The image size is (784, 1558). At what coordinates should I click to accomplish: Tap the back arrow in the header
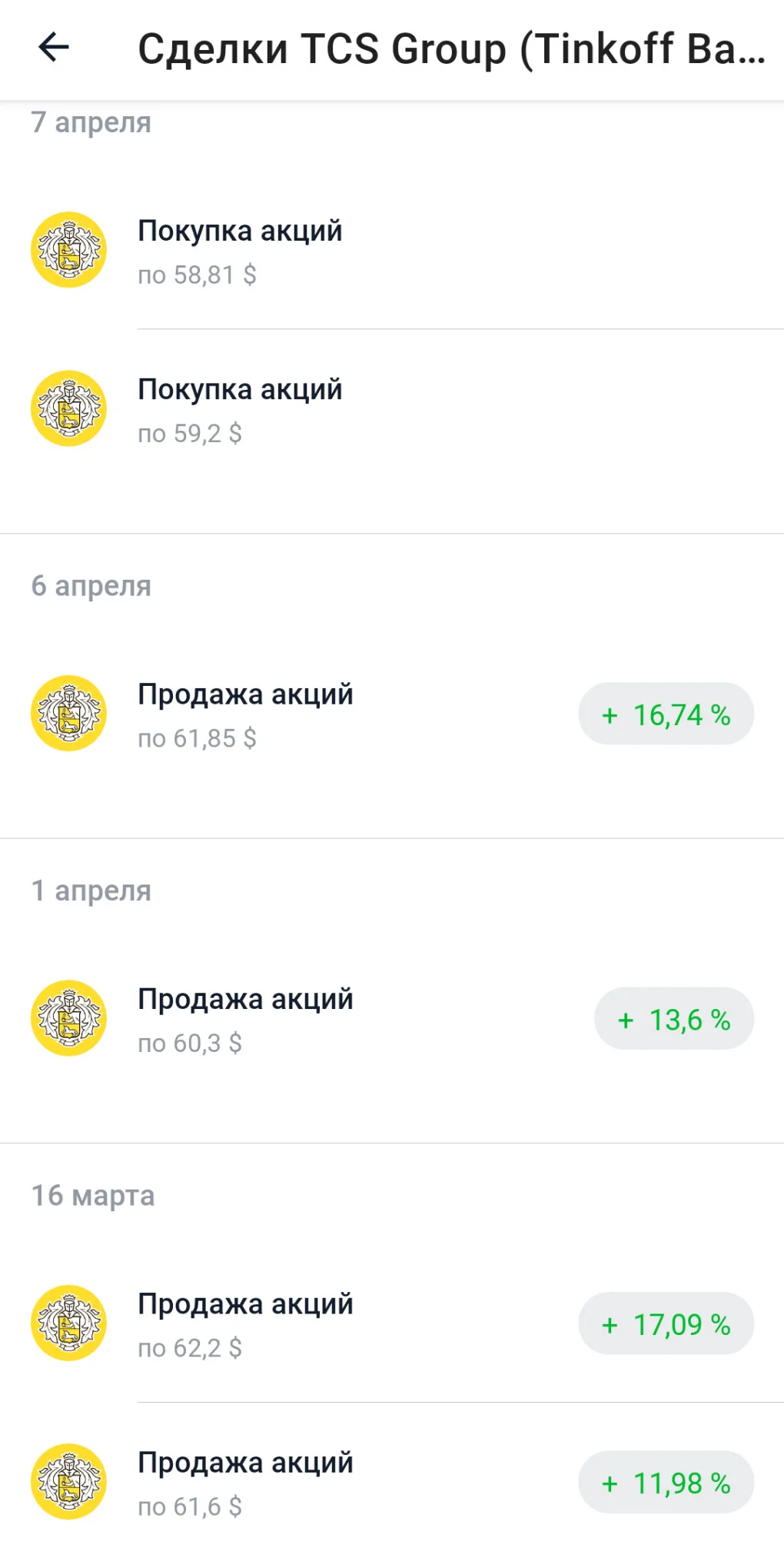[x=54, y=48]
